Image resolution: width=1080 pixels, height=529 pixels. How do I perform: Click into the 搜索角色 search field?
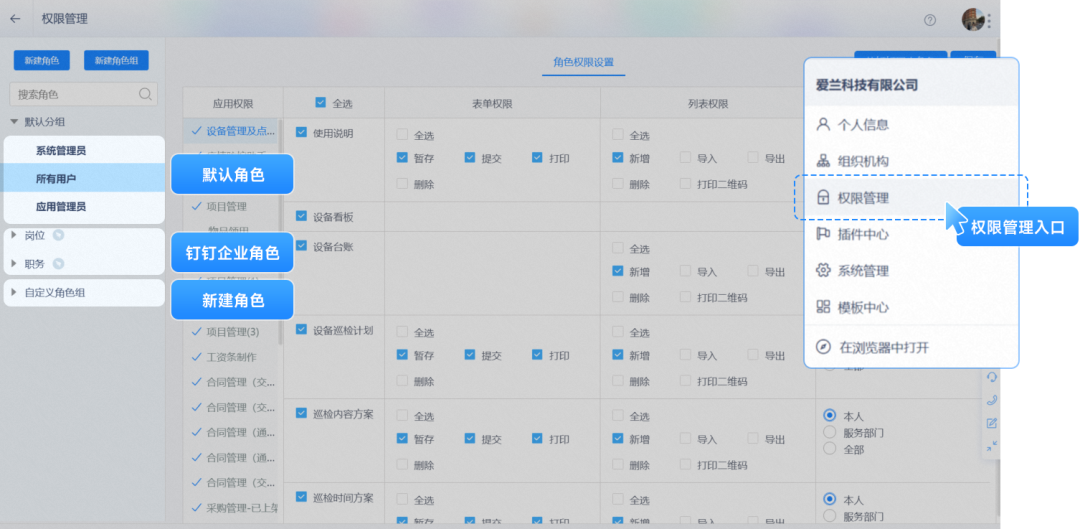75,94
